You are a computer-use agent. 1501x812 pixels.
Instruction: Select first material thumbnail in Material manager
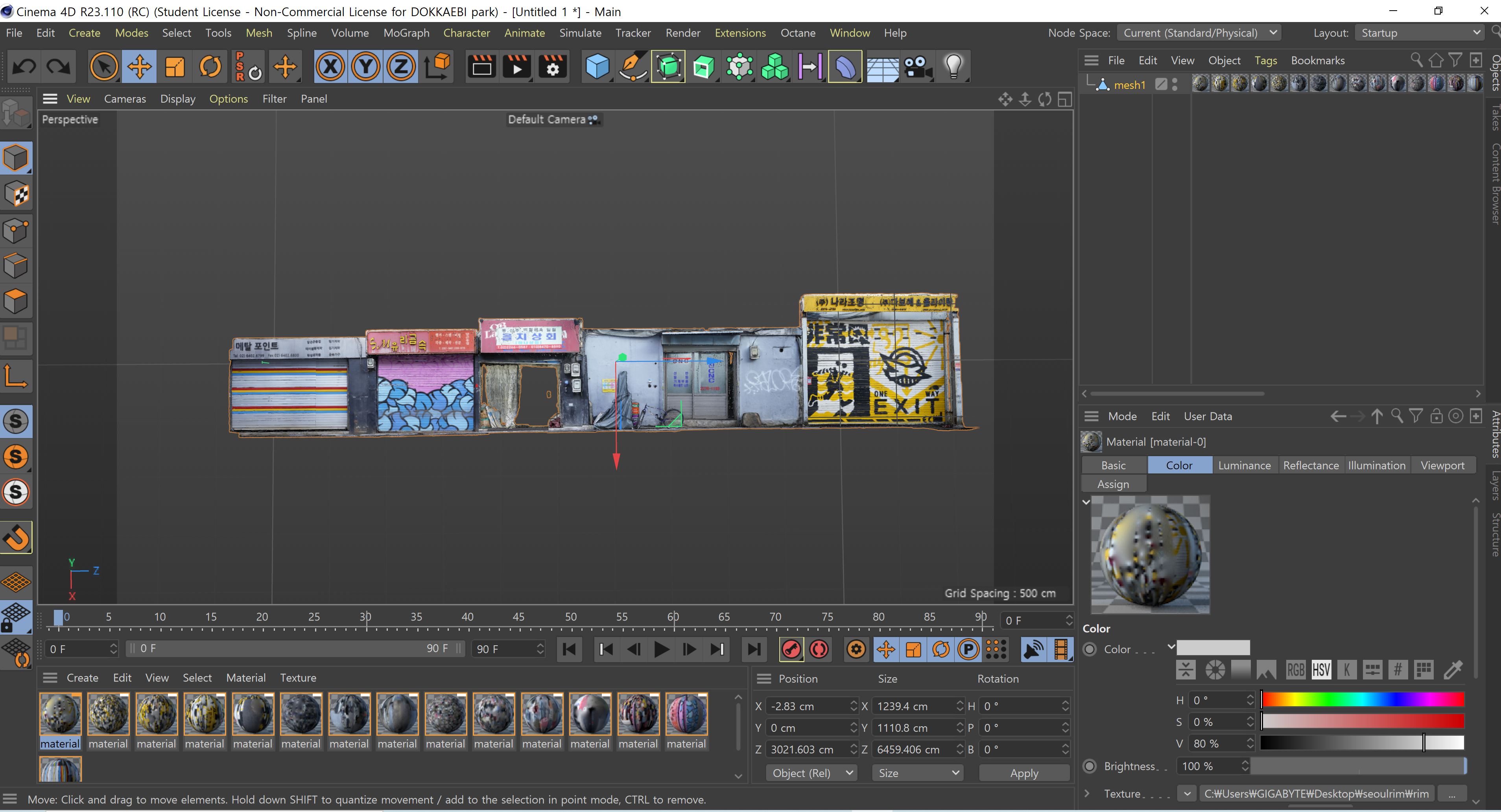pos(60,714)
